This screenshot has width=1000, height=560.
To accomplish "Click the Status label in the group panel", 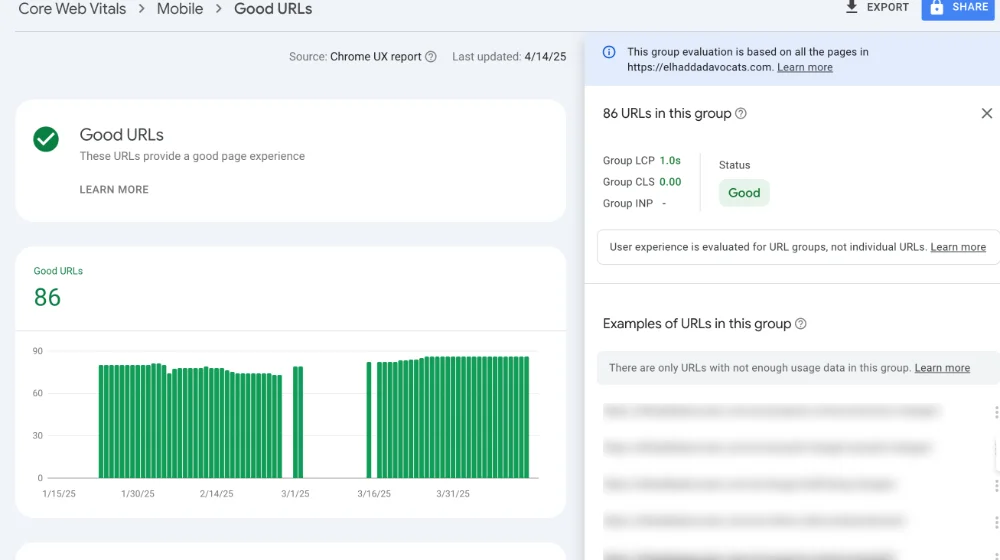I will click(735, 165).
